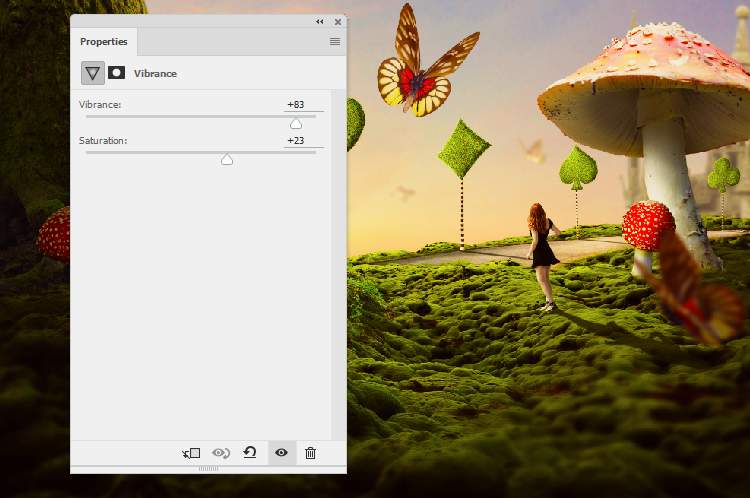Click the Saturation value field showing +23
This screenshot has height=498, width=750.
[x=296, y=141]
